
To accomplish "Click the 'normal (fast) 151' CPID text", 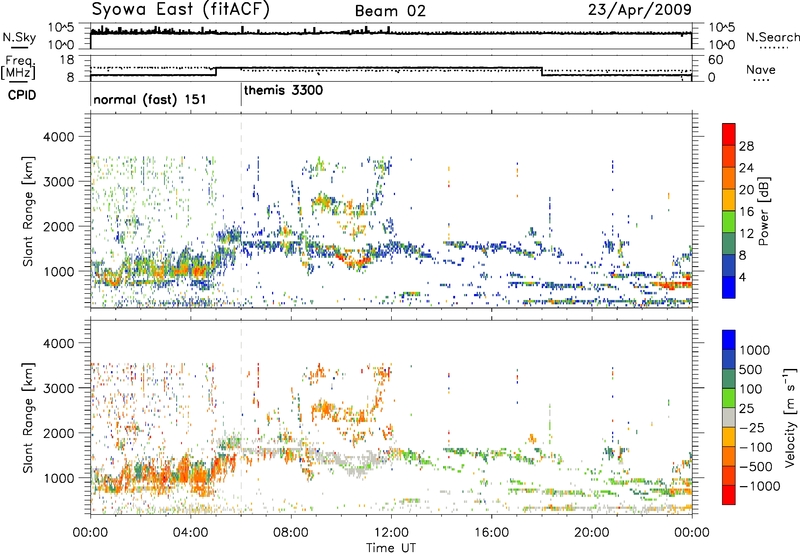I will click(x=149, y=99).
